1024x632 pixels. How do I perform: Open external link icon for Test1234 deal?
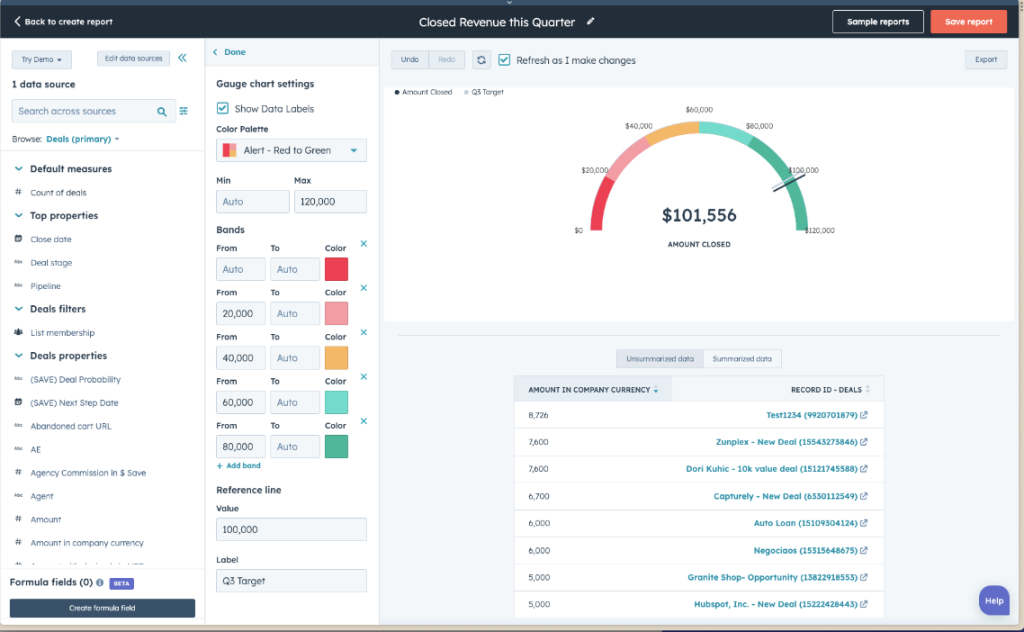coord(864,415)
